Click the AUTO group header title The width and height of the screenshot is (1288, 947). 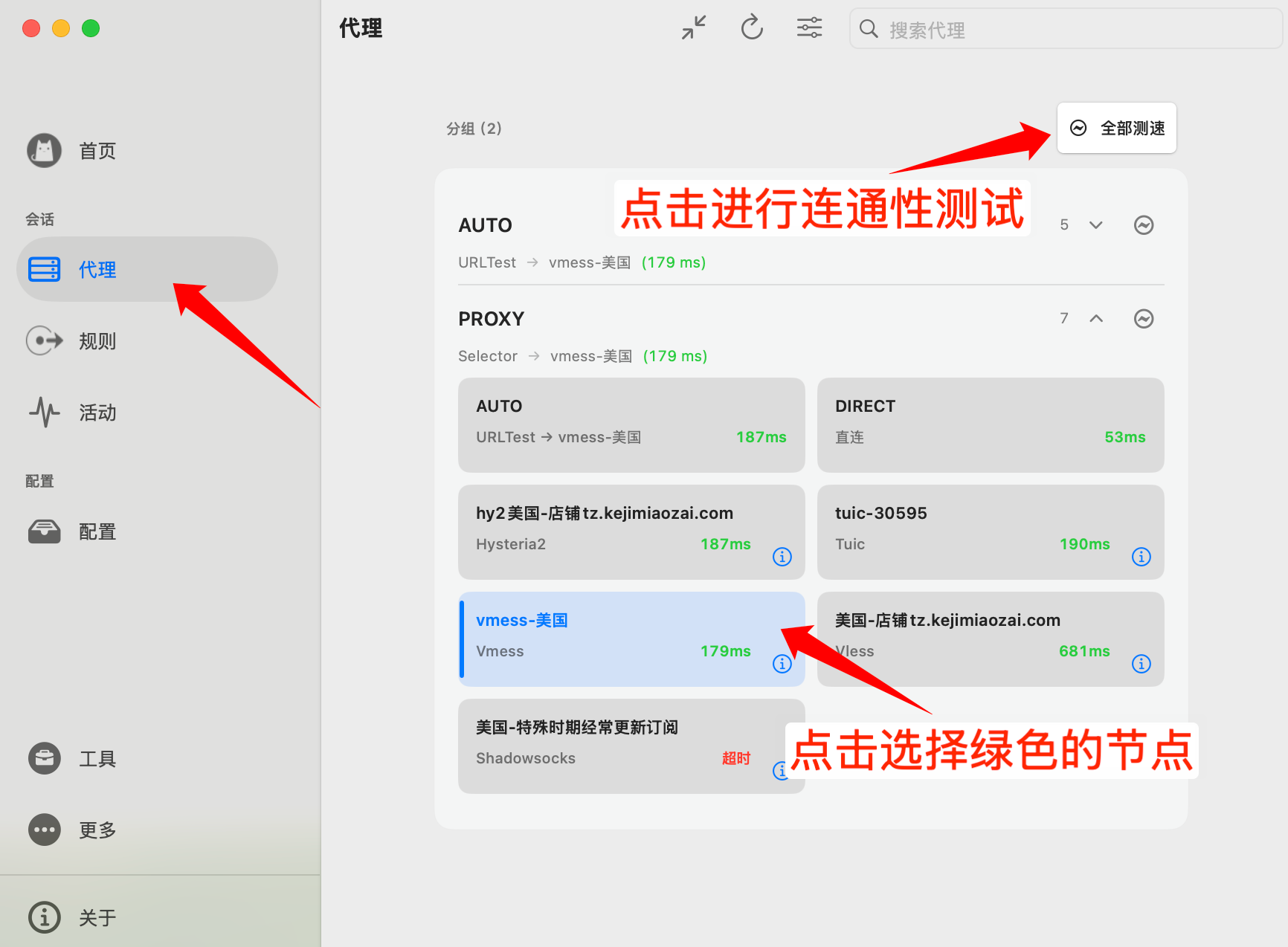tap(485, 225)
